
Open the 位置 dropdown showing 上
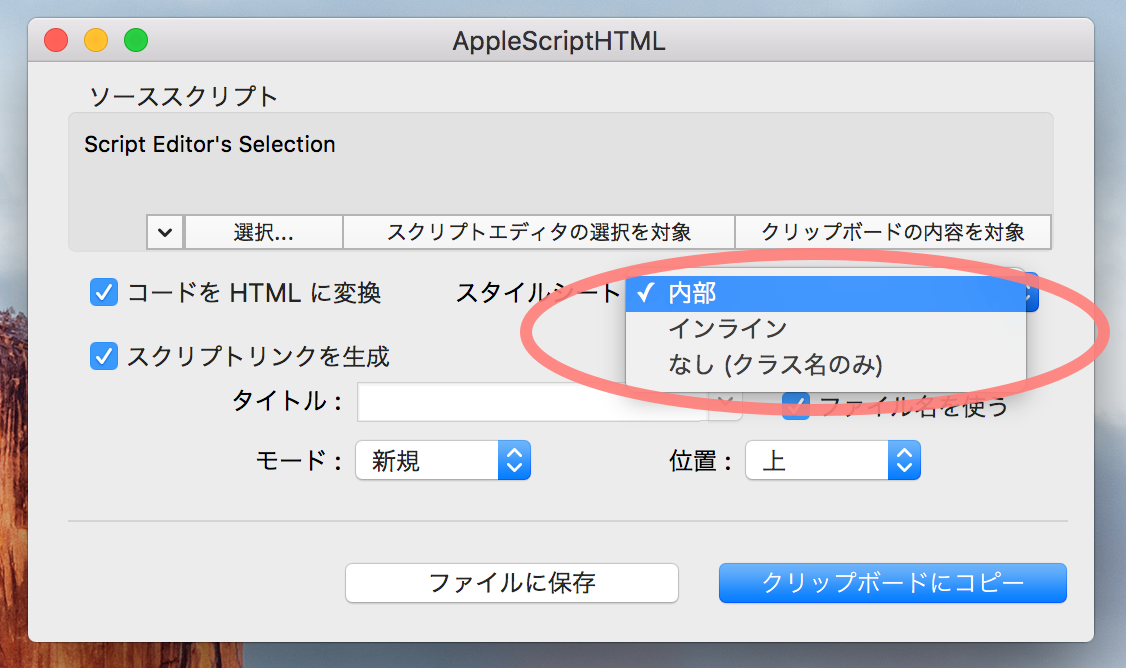coord(833,460)
